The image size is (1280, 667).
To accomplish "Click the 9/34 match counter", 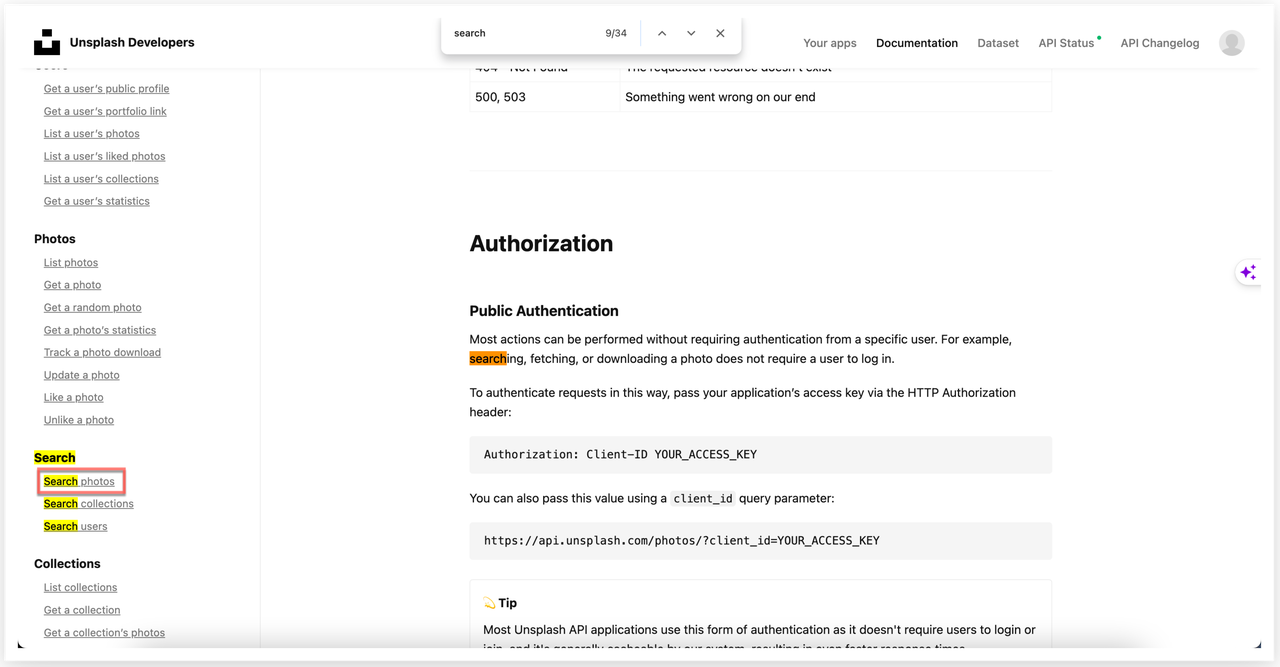I will pos(616,33).
